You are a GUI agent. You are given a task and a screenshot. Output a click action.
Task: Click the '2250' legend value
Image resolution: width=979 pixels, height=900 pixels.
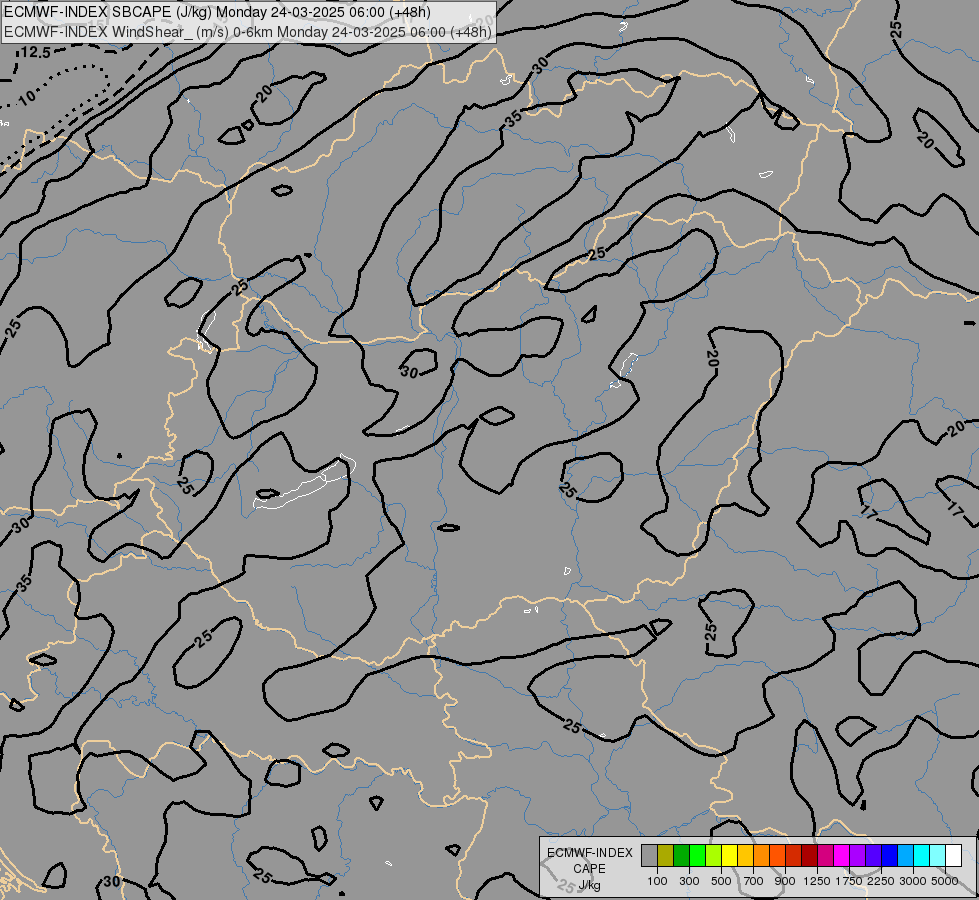coord(880,881)
